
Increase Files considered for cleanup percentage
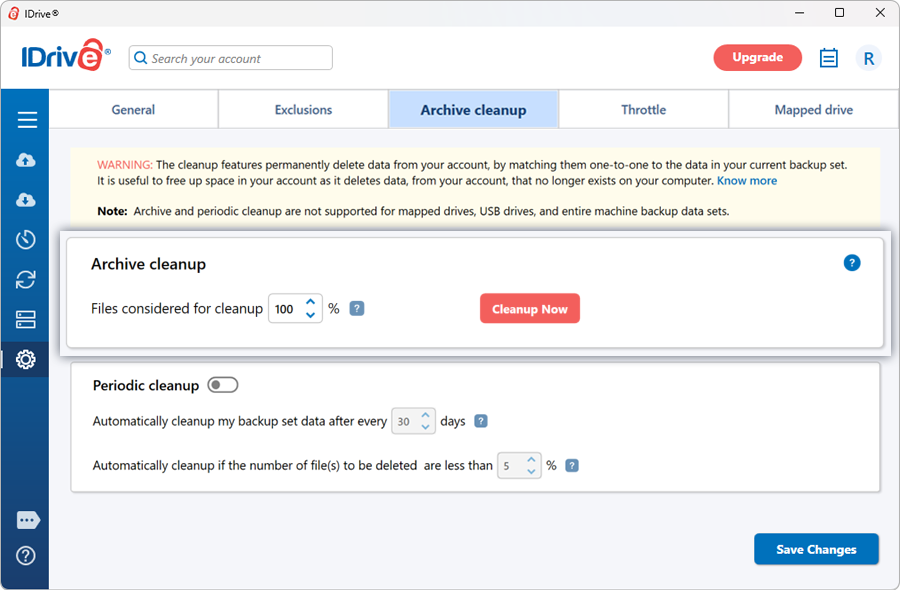(x=311, y=301)
